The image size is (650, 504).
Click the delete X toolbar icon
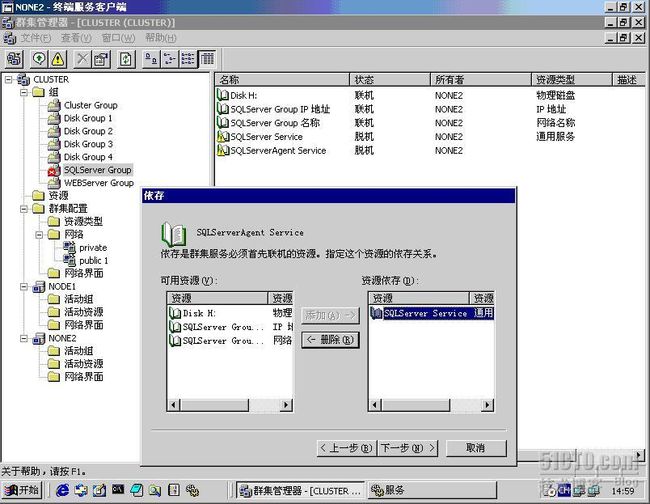(x=83, y=59)
